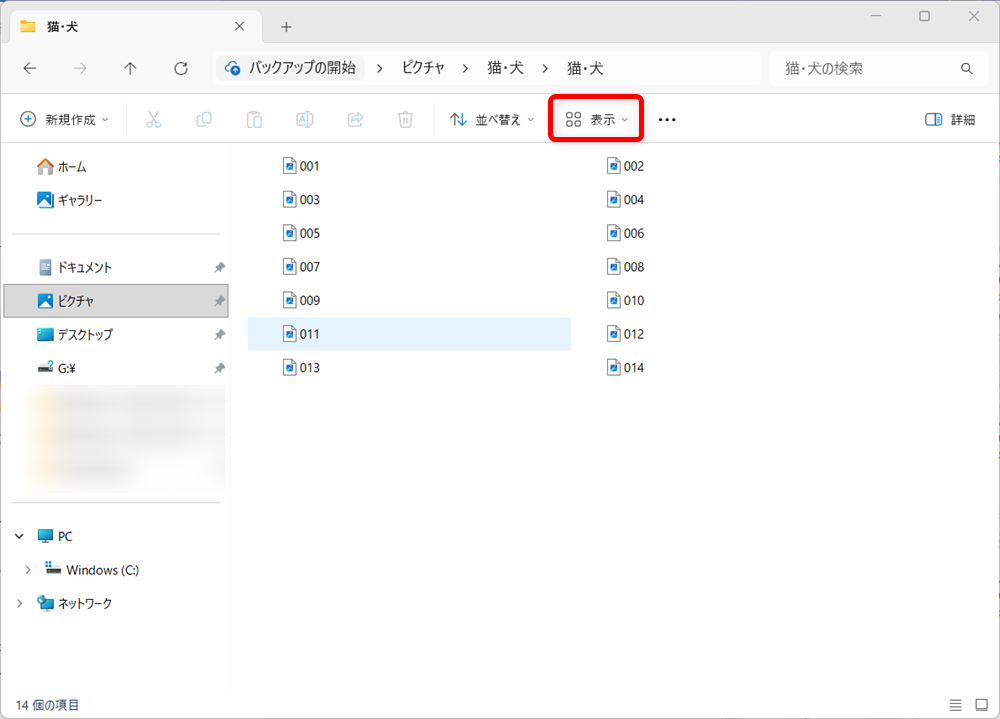
Task: Navigate to ピクチャ via the breadcrumb
Action: click(x=423, y=68)
